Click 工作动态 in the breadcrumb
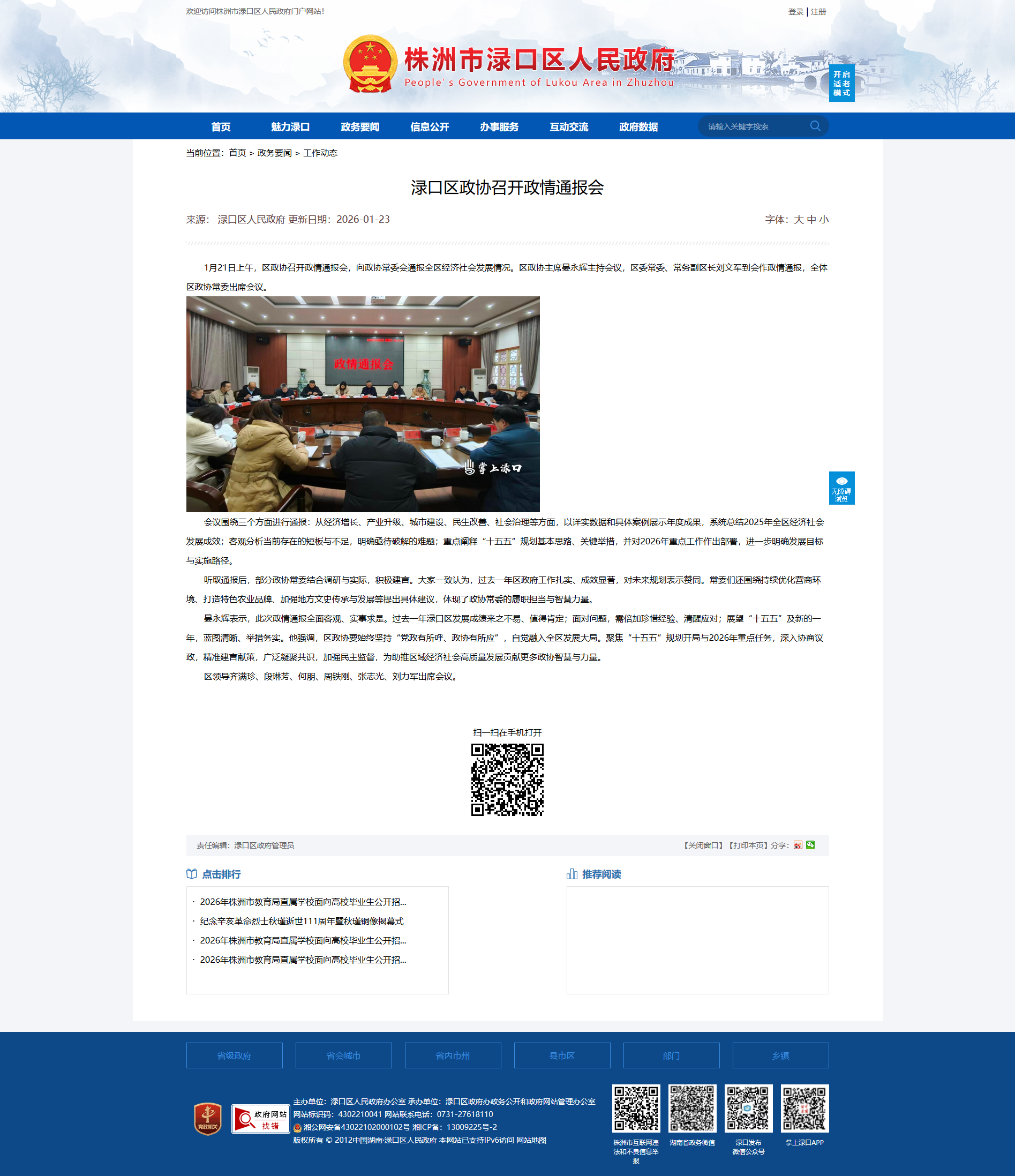Image resolution: width=1015 pixels, height=1176 pixels. click(320, 153)
